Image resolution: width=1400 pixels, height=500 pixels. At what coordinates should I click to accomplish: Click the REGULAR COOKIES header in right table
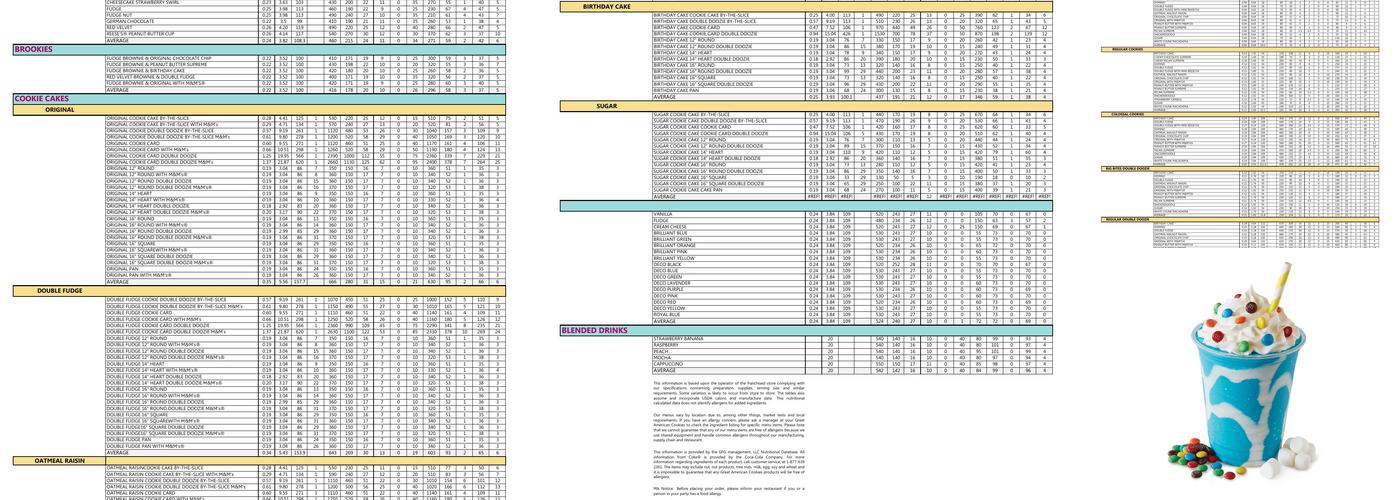1122,49
